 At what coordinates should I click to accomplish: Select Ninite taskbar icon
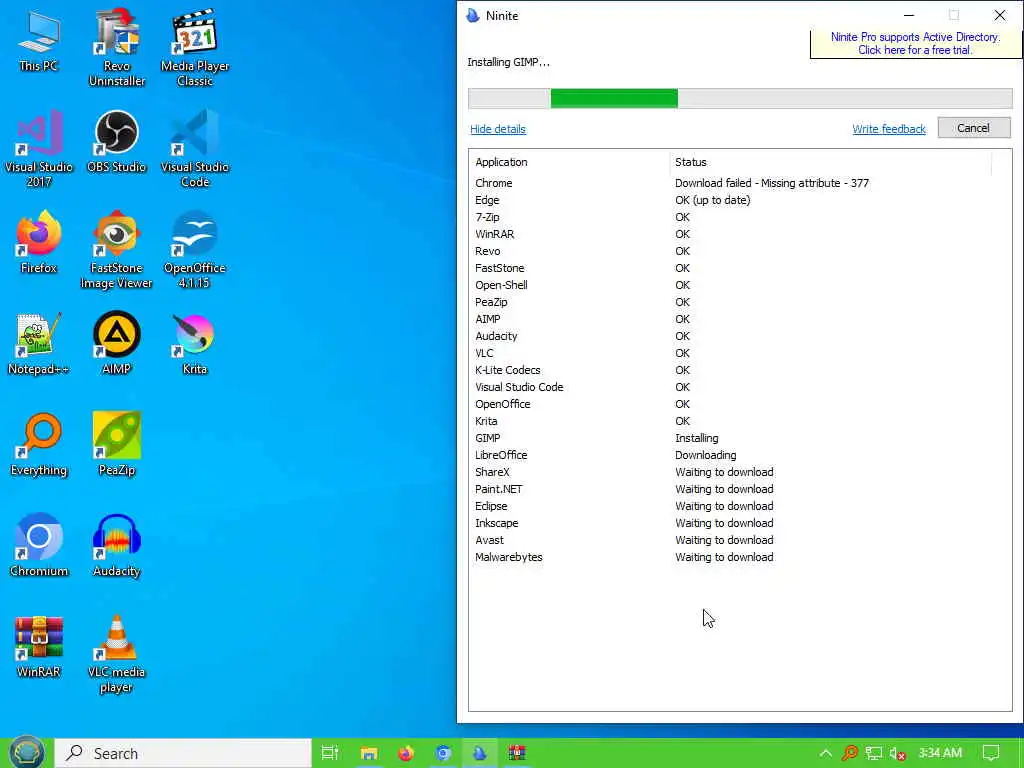(x=480, y=753)
